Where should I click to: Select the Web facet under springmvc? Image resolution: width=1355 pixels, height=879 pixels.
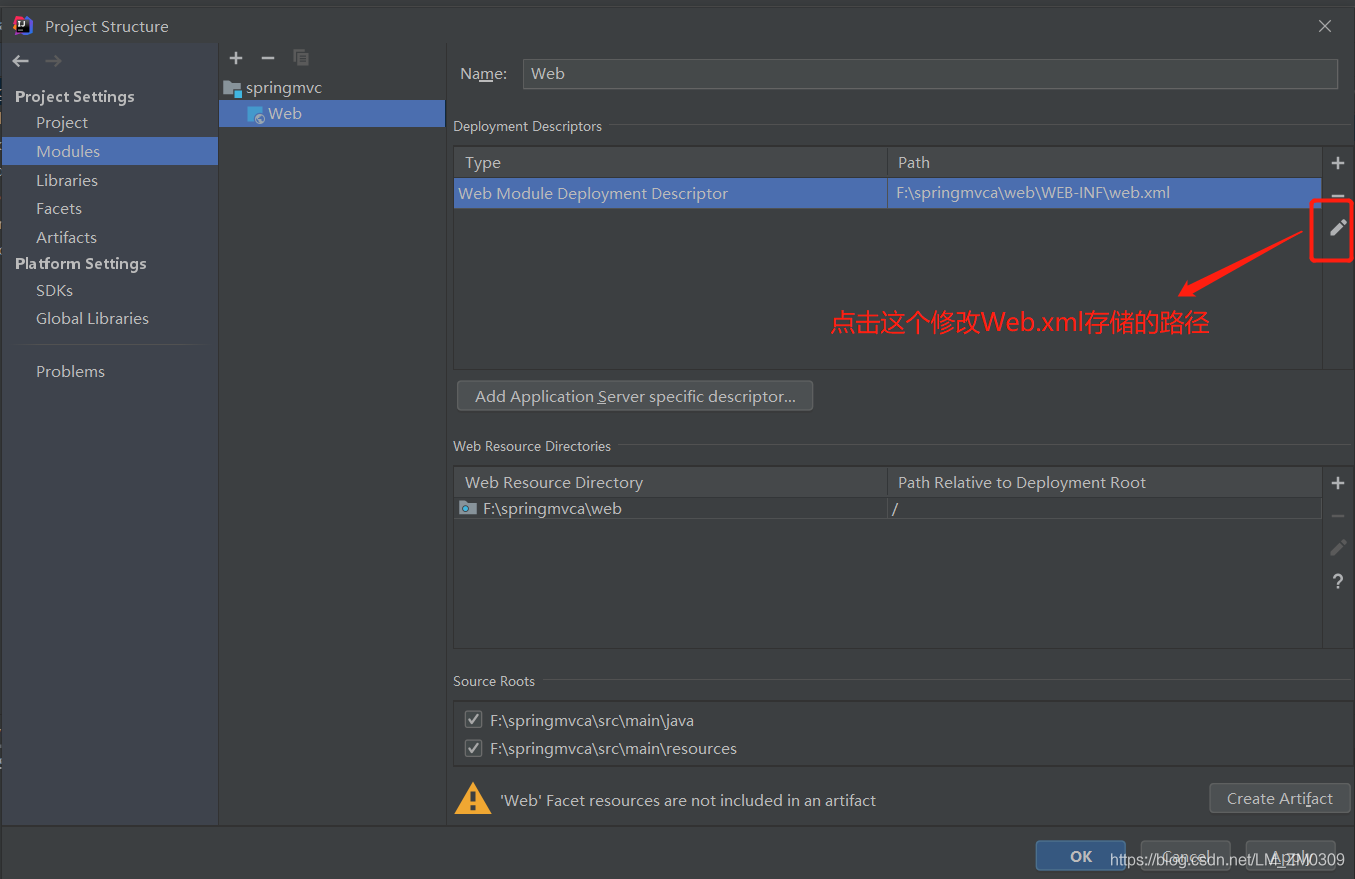click(332, 114)
